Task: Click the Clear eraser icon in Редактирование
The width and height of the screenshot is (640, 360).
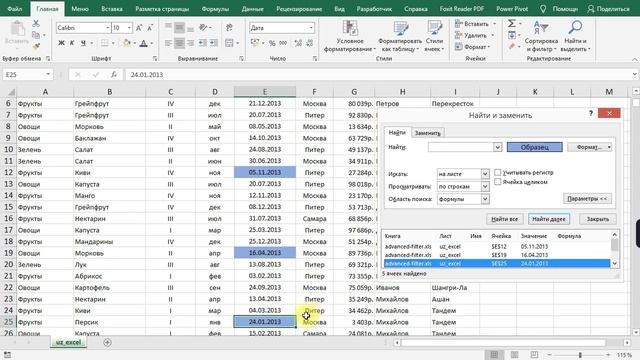Action: point(511,47)
